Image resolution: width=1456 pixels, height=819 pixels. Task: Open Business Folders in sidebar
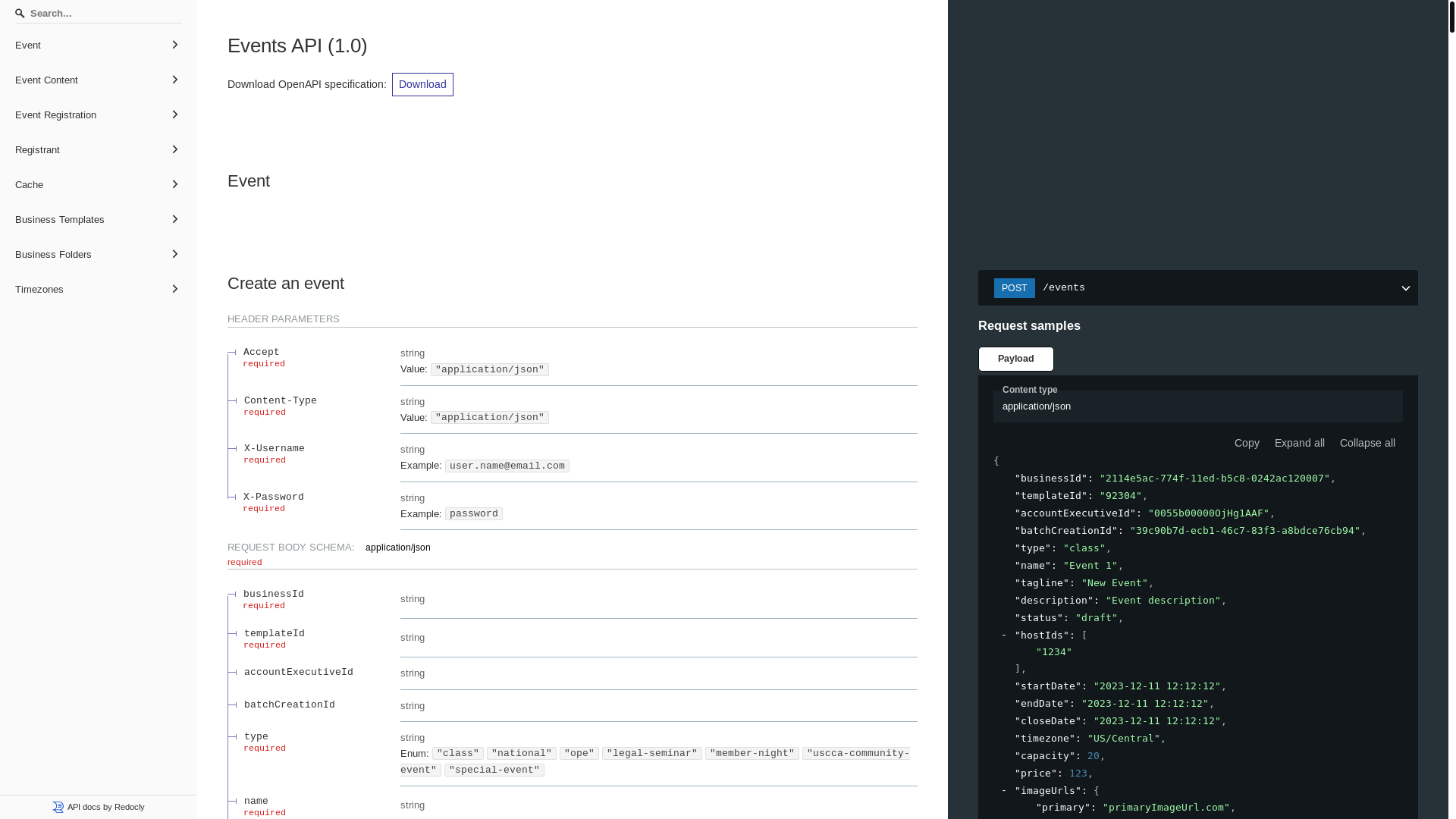pos(99,255)
